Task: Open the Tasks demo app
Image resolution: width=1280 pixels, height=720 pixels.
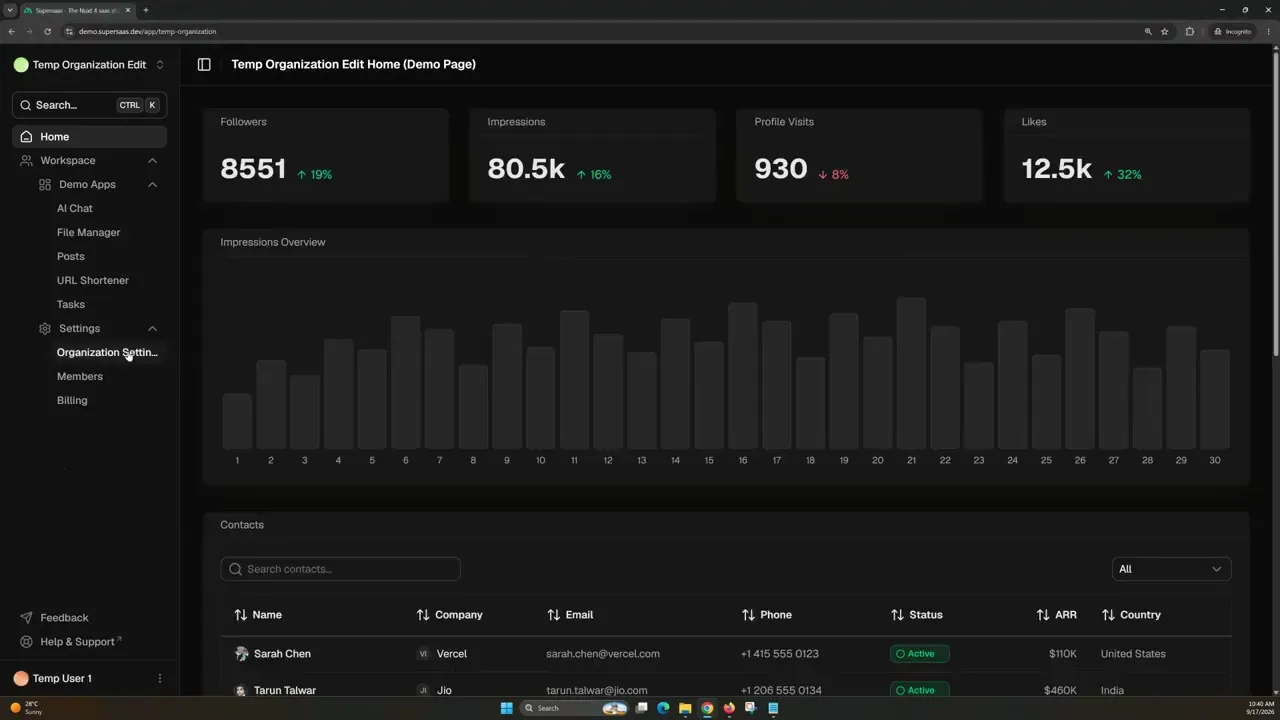Action: pos(71,304)
